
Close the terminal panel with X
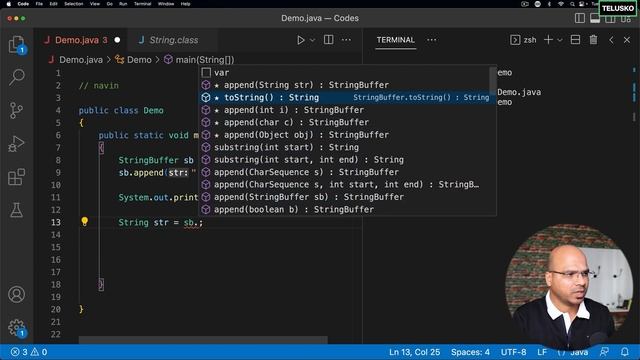click(x=627, y=40)
